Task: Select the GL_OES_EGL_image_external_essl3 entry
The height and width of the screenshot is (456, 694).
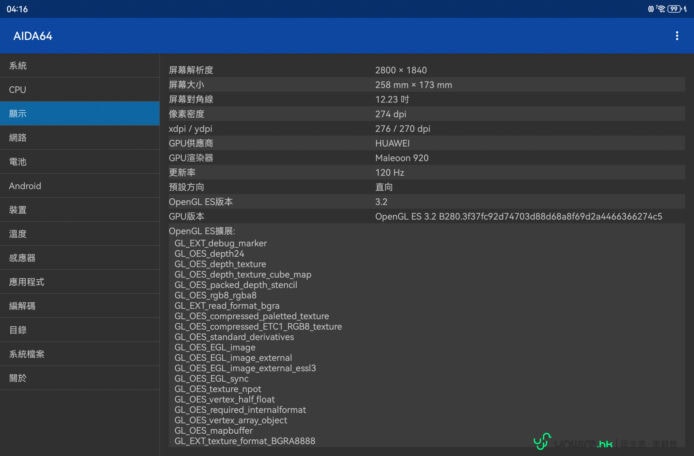Action: point(245,368)
